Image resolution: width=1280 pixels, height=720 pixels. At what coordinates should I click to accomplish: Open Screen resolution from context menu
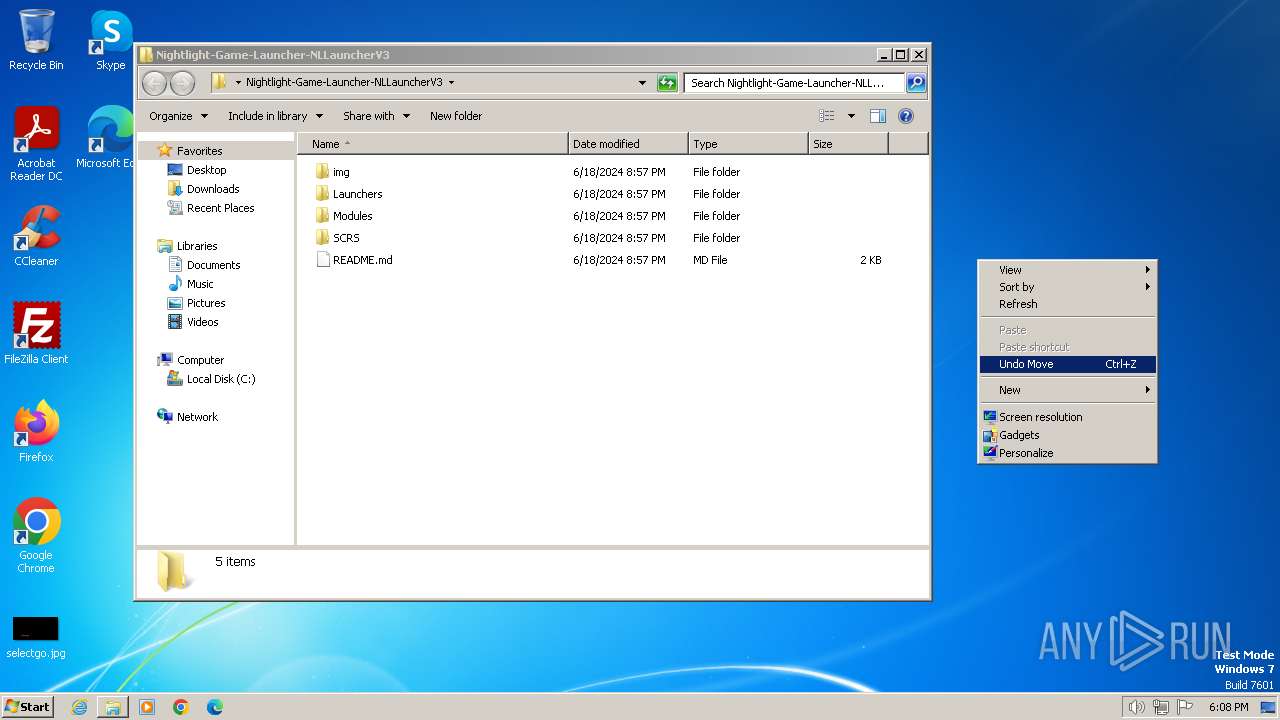(x=1067, y=417)
